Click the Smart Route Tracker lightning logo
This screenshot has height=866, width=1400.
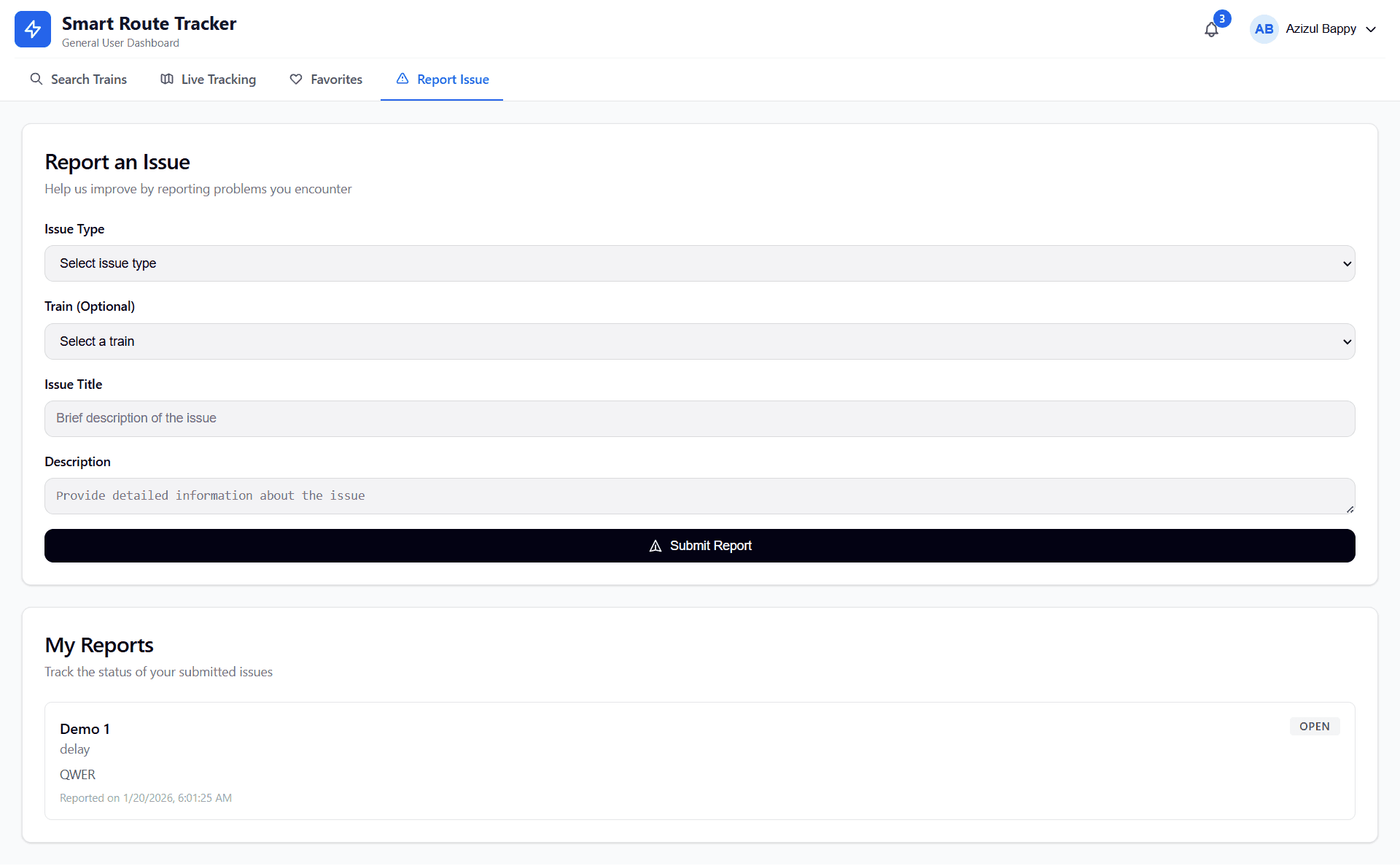pos(33,29)
